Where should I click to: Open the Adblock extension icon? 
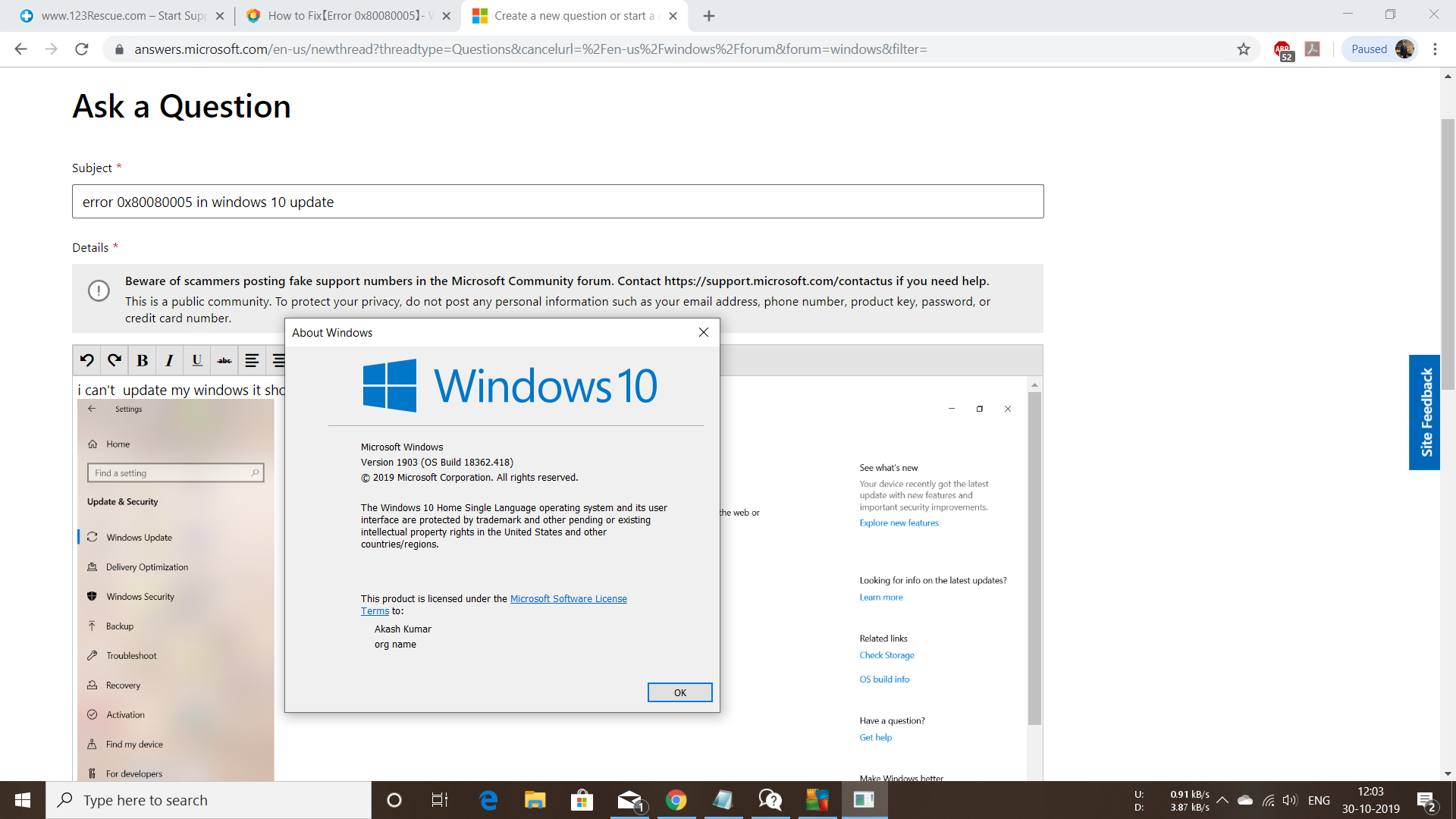click(x=1283, y=50)
